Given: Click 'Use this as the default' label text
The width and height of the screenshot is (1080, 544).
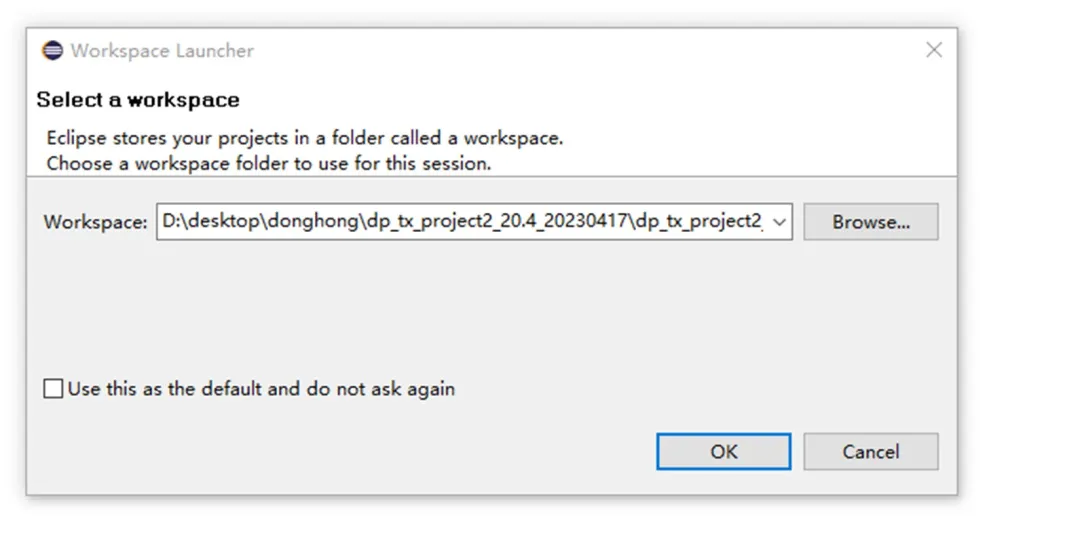Looking at the screenshot, I should pos(261,389).
